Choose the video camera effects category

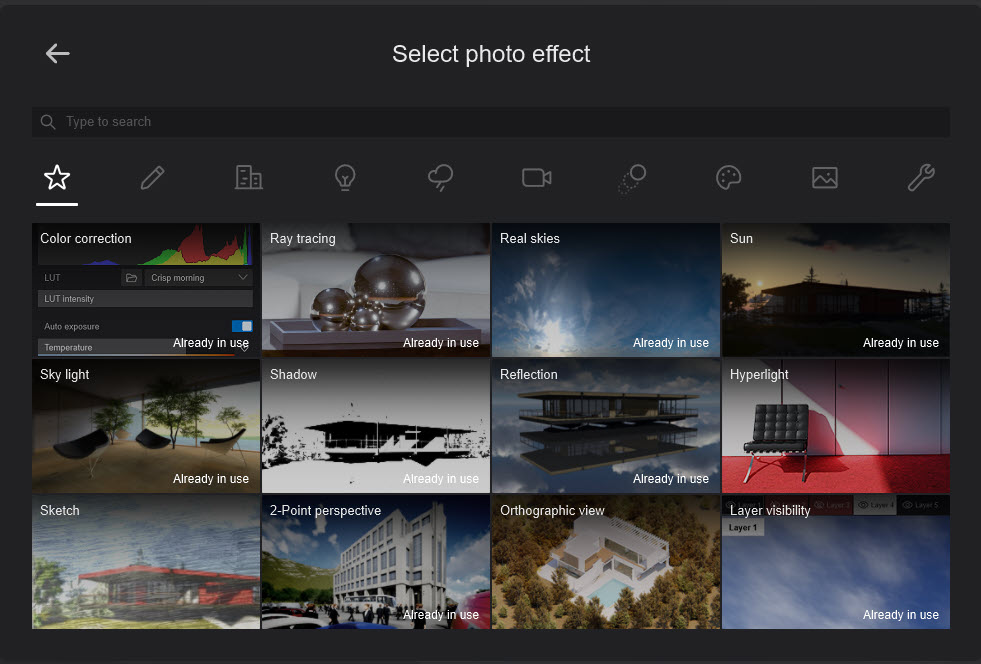[536, 178]
